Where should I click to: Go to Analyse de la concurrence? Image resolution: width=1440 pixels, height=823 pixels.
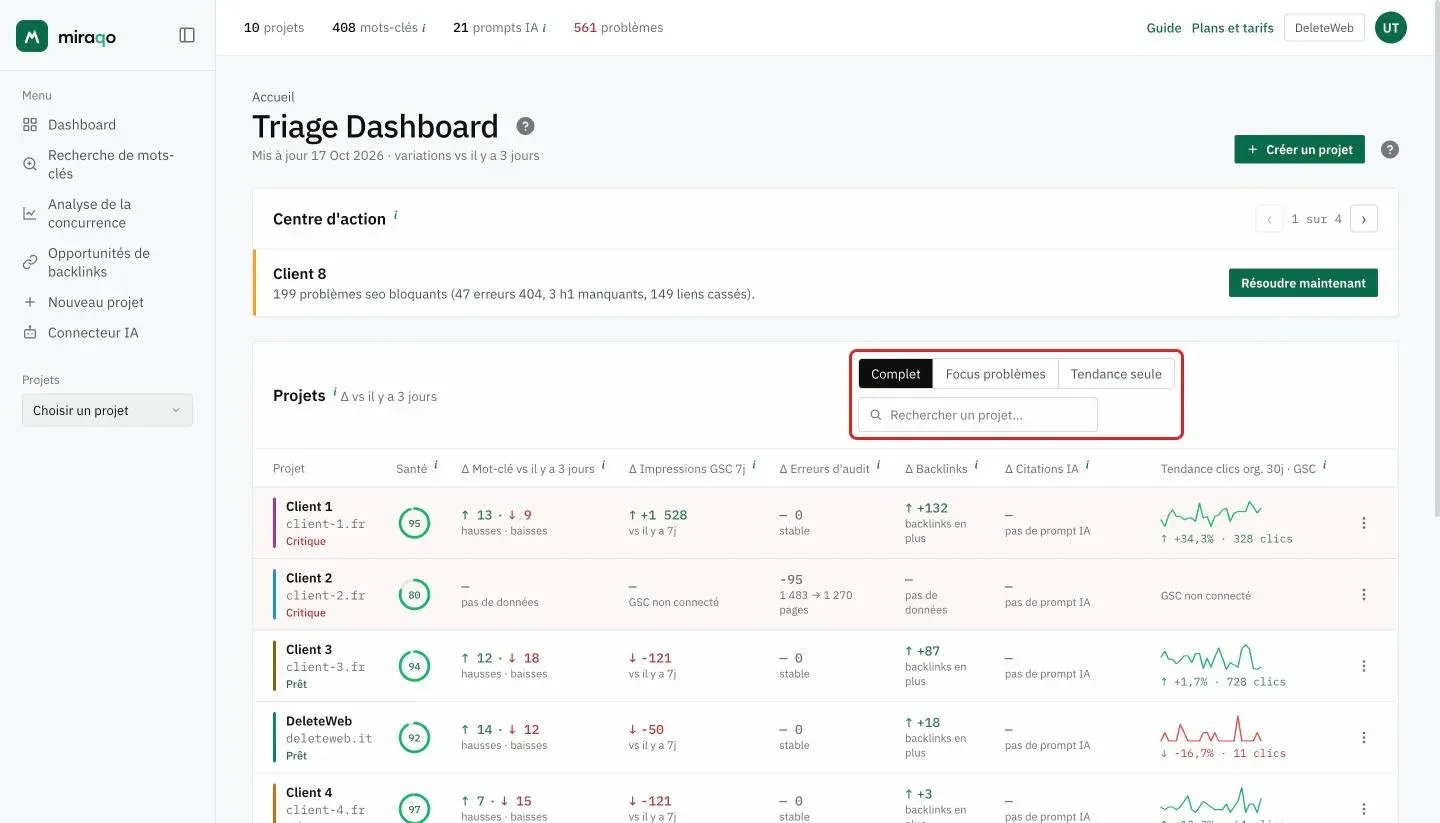point(107,213)
